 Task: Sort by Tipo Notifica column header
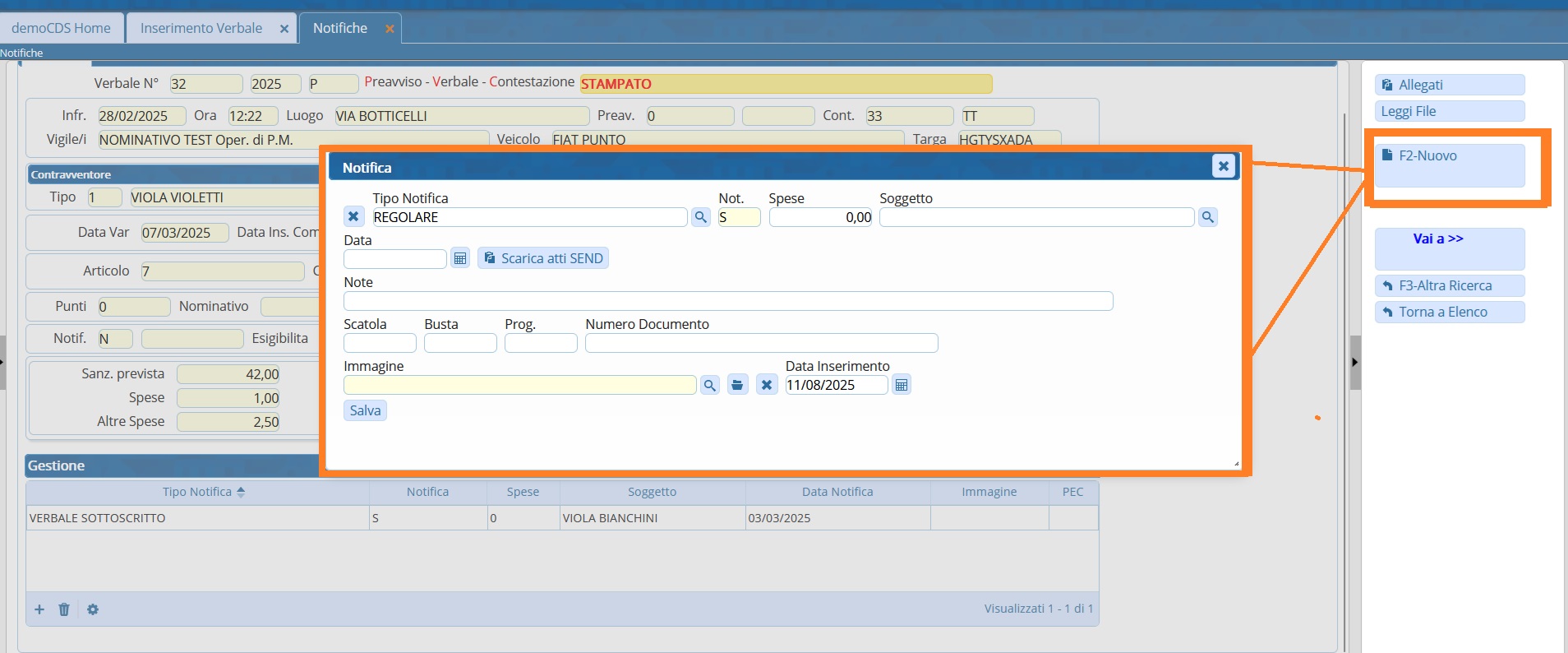[x=197, y=492]
